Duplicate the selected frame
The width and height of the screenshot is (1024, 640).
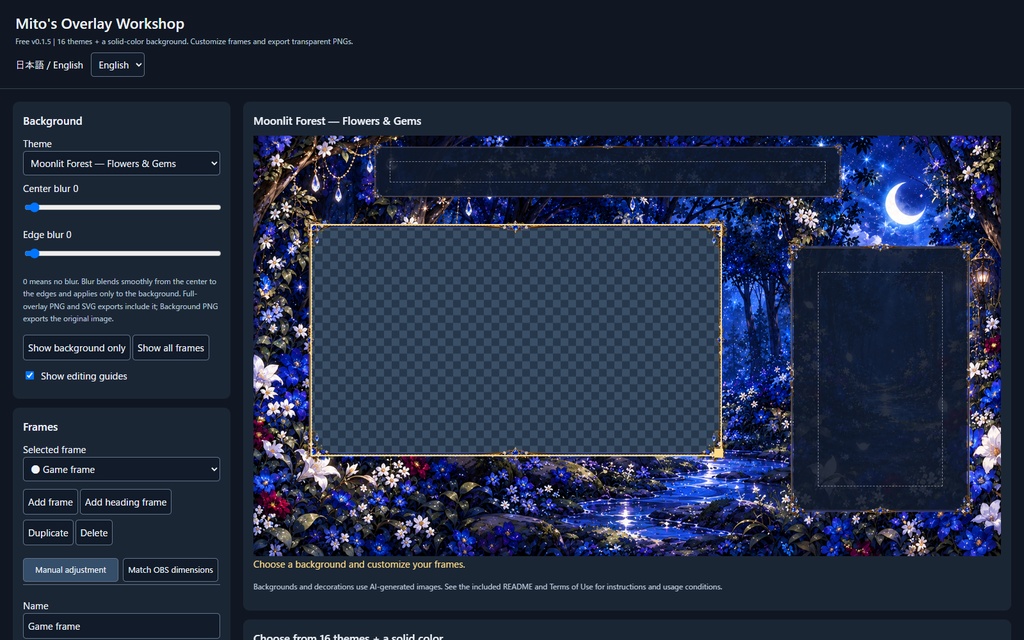pyautogui.click(x=48, y=533)
